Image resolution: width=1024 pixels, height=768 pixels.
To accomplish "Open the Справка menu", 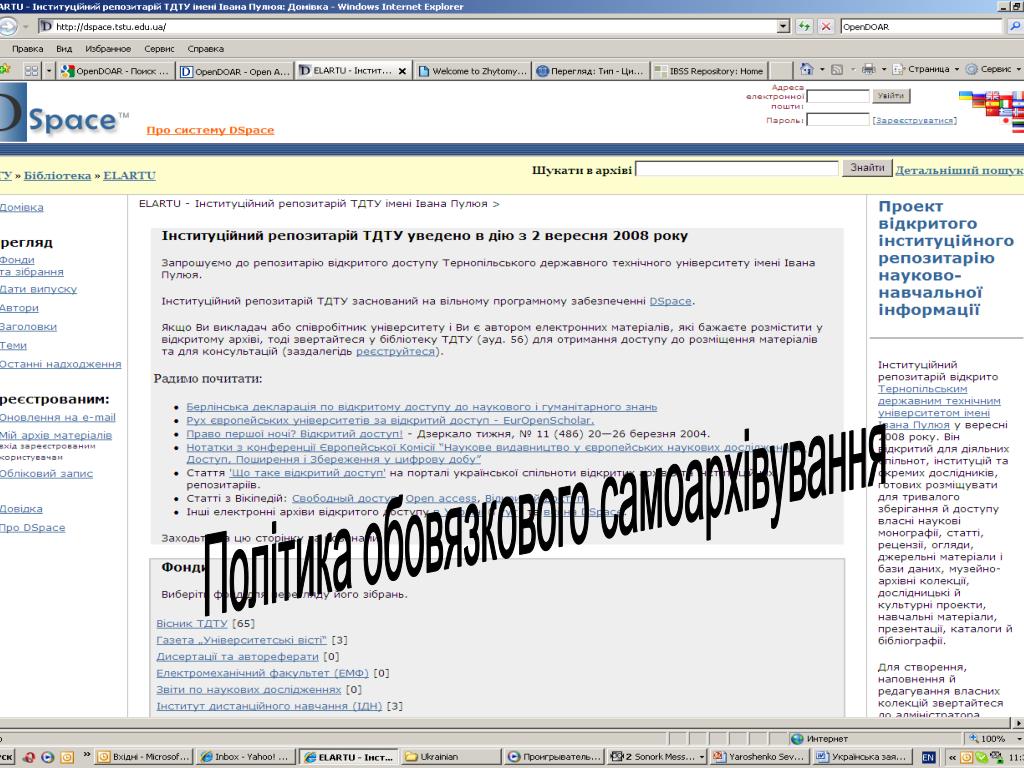I will (206, 48).
